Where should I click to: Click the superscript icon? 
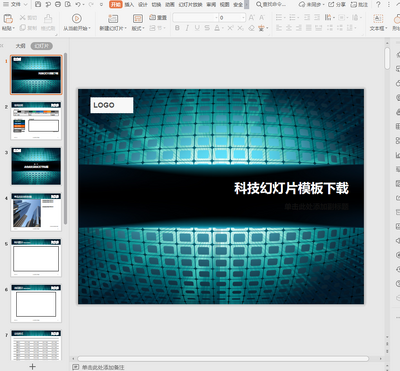tap(230, 28)
